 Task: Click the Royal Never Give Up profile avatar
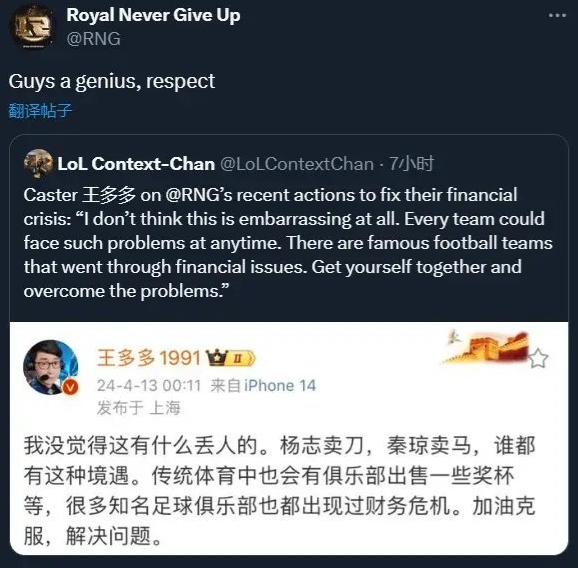coord(32,27)
